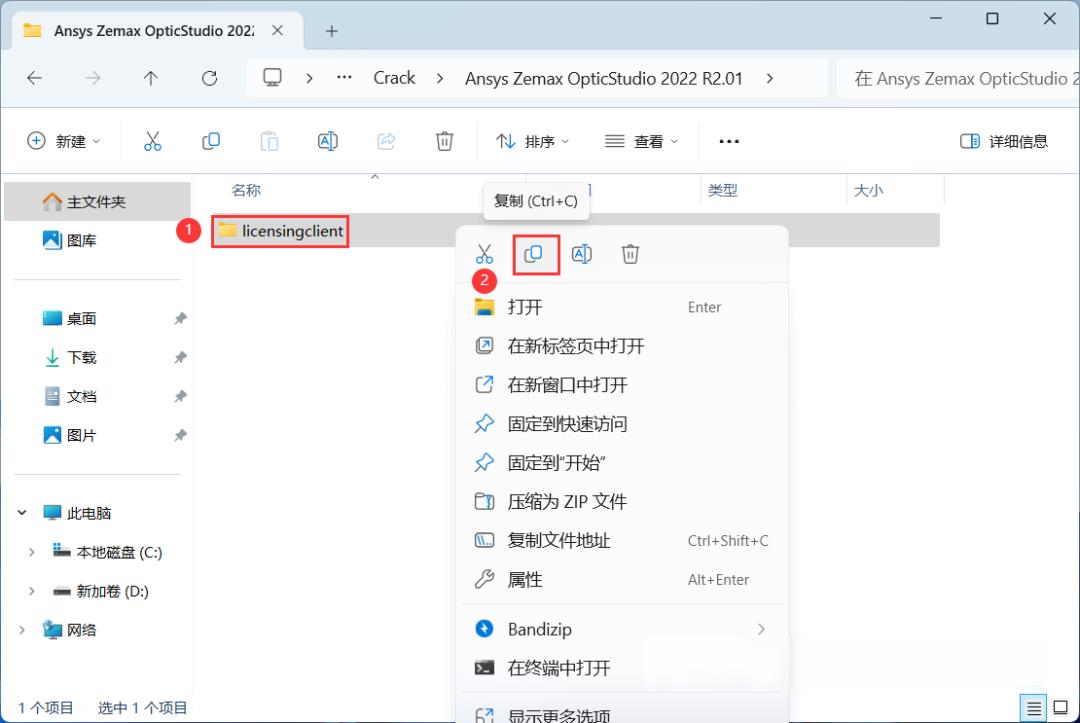Screen dimensions: 1080x723
Task: Open the 查看 view dropdown
Action: 641,141
